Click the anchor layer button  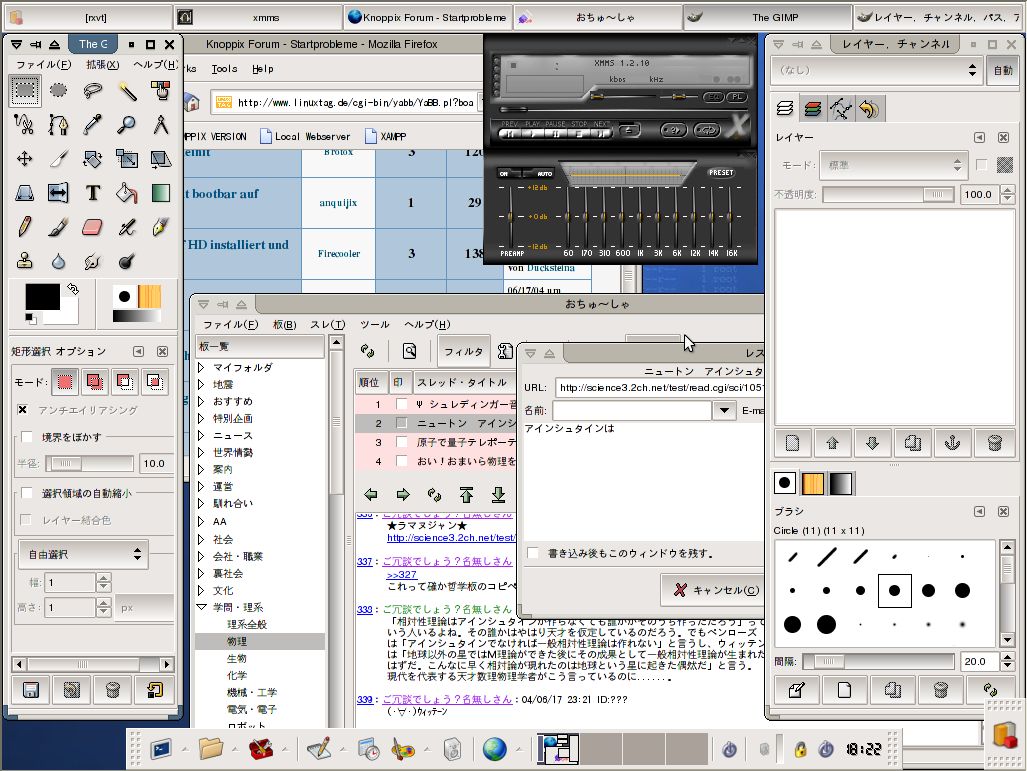952,443
